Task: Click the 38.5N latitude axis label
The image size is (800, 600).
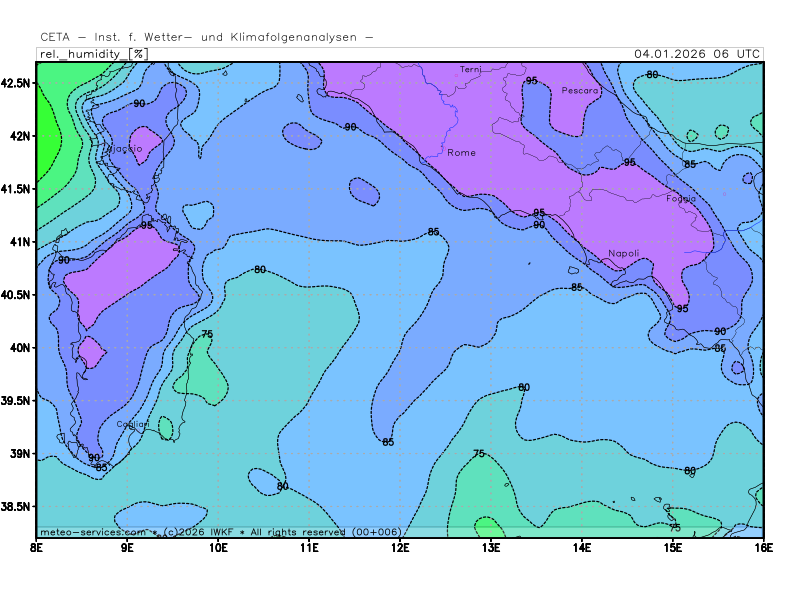Action: [17, 507]
